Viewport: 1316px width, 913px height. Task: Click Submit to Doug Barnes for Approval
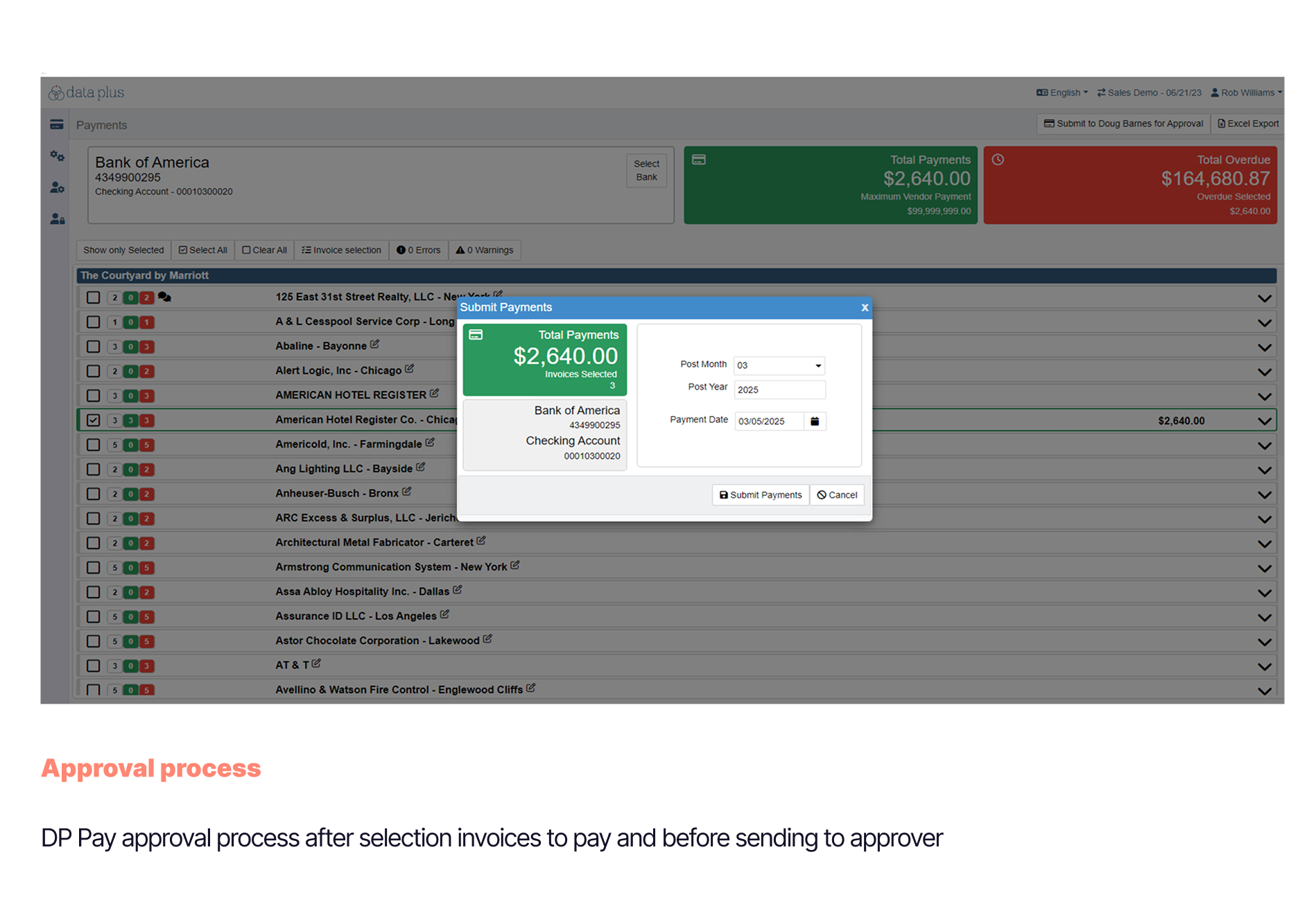(x=1123, y=123)
